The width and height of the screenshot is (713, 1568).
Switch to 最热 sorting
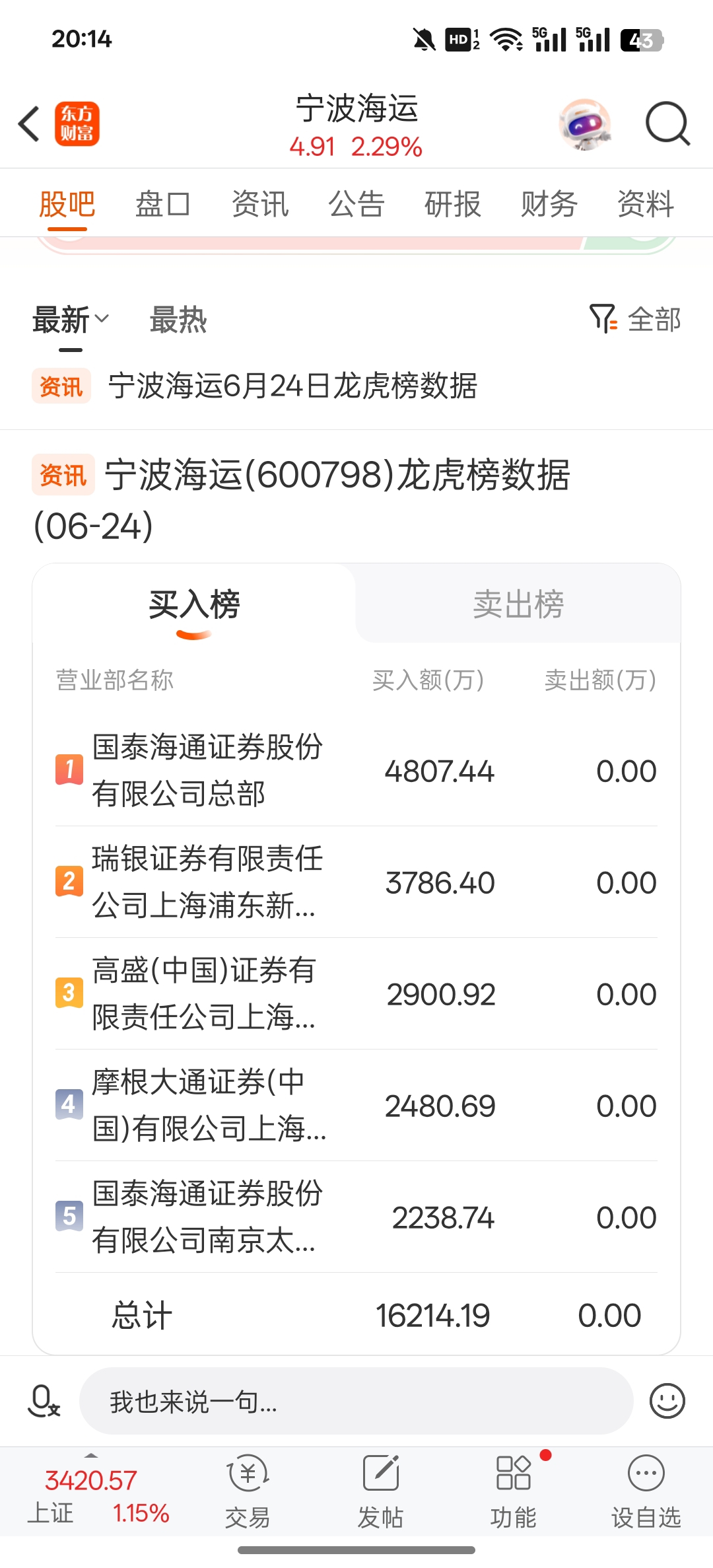tap(178, 320)
